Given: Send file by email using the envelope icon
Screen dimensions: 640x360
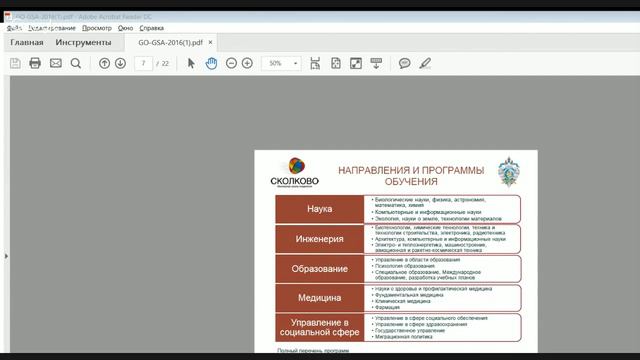Looking at the screenshot, I should point(56,63).
